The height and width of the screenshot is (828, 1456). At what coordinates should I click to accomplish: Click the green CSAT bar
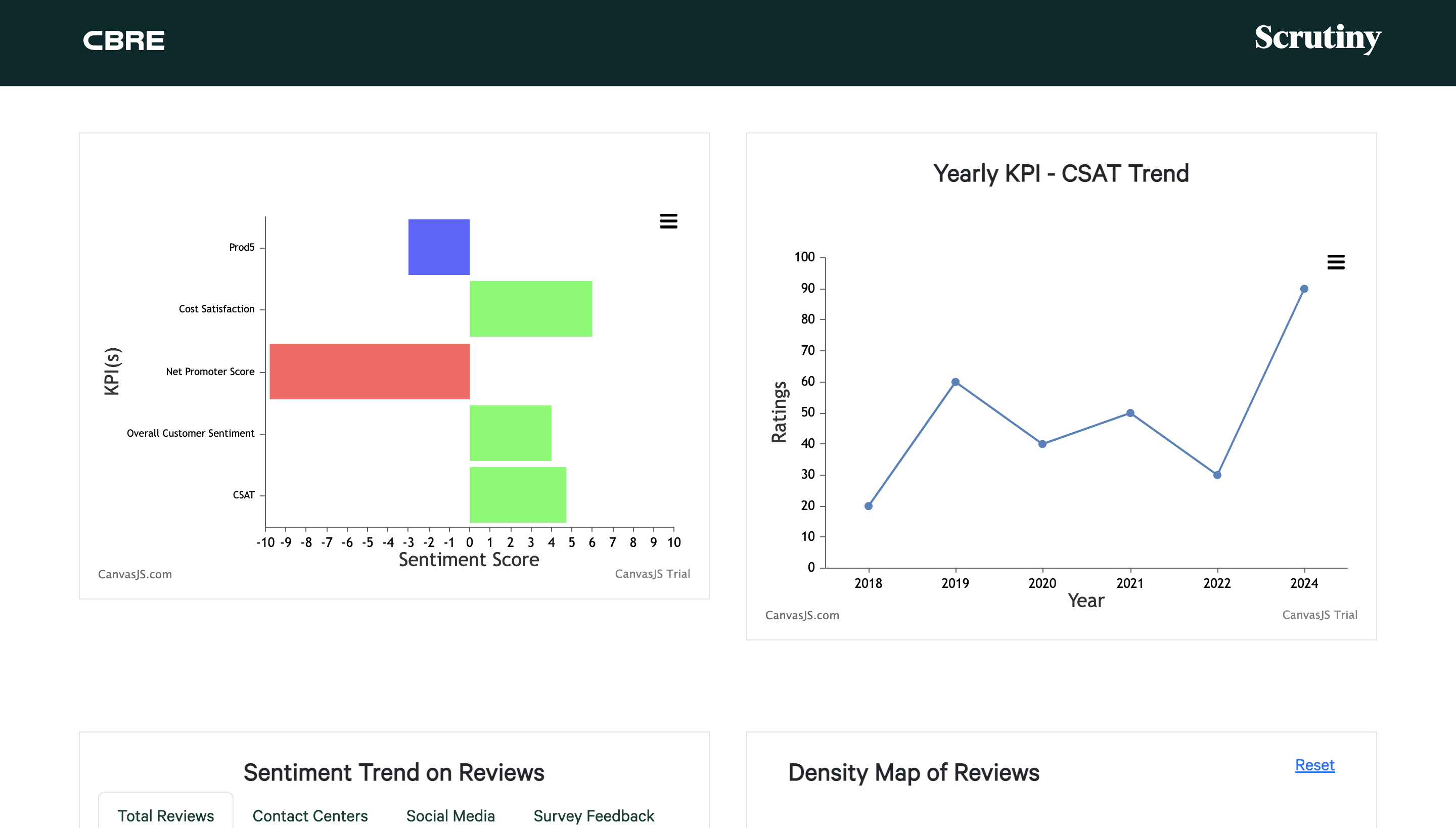tap(518, 495)
